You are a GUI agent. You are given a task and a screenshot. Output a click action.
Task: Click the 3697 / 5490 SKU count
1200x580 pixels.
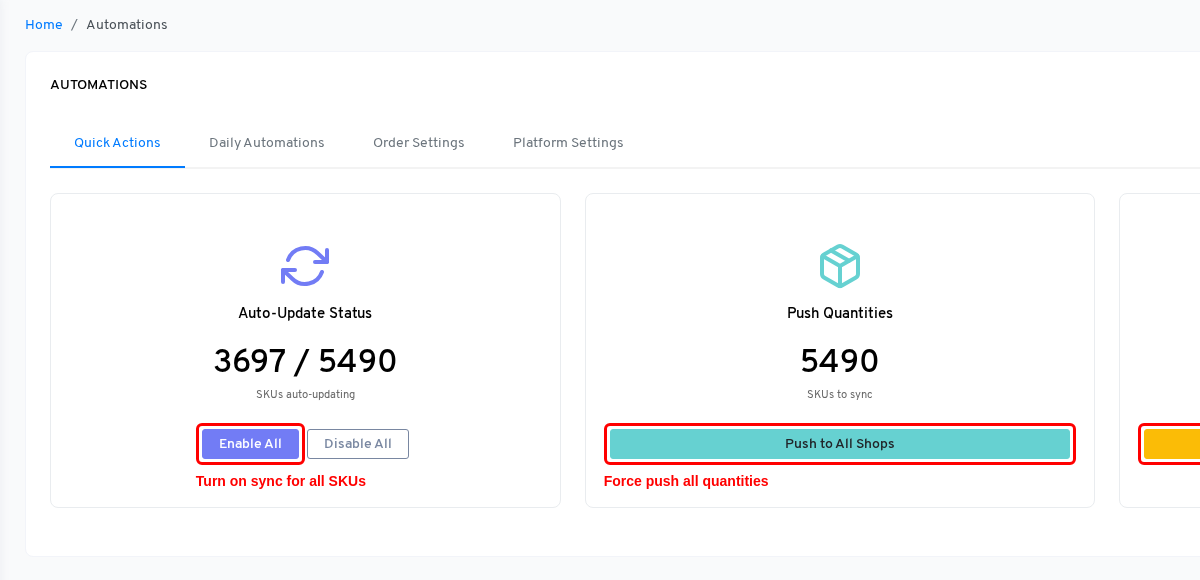click(x=305, y=361)
